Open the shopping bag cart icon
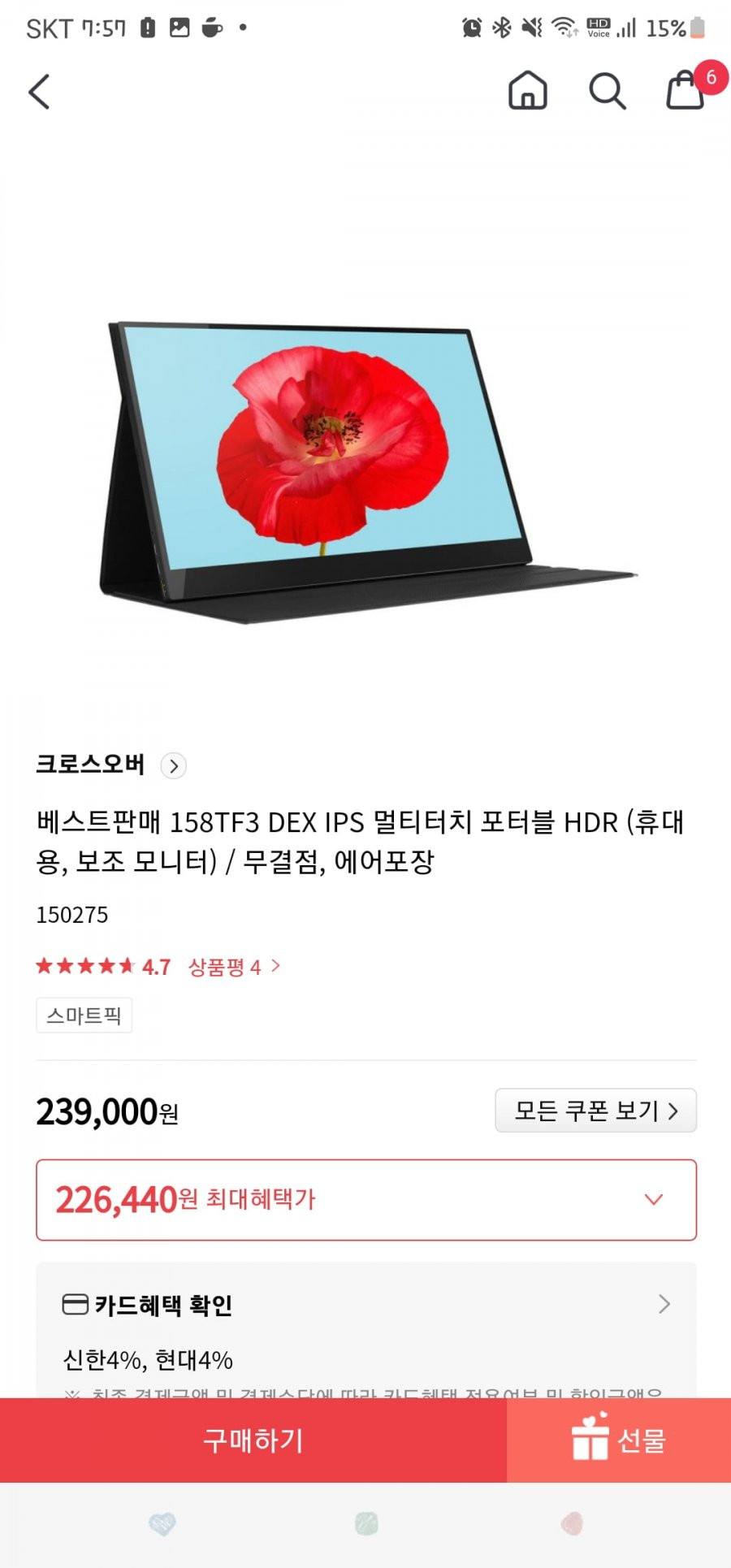Screen dimensions: 731x1568 point(685,90)
